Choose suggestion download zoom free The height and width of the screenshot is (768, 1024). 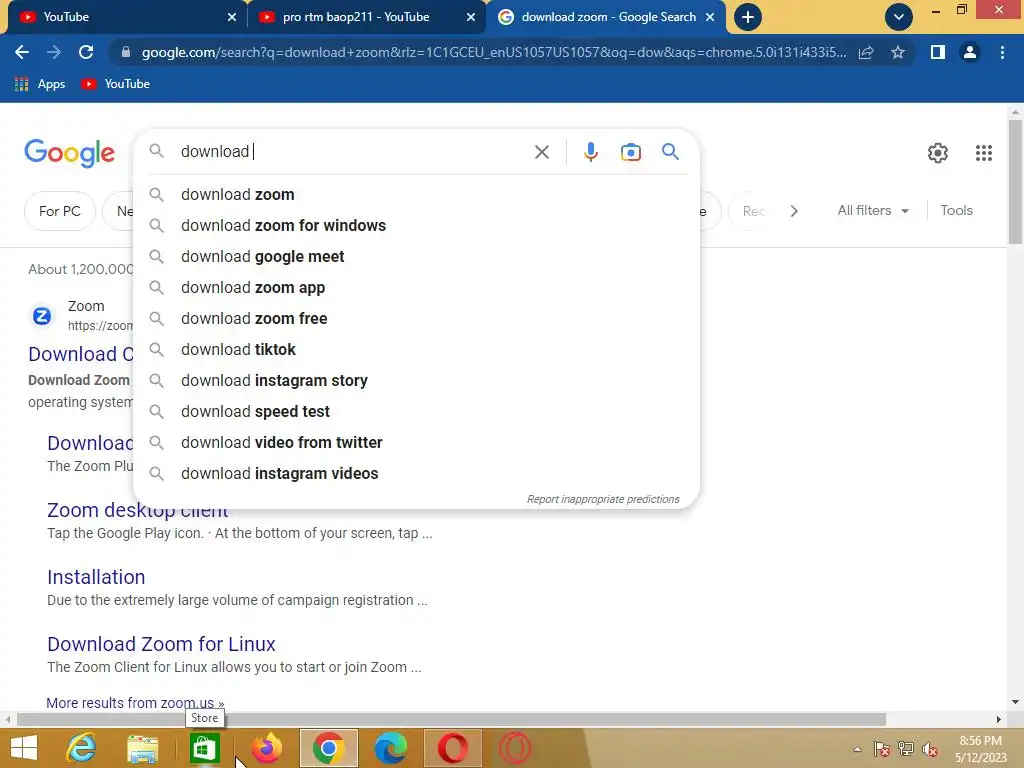click(416, 319)
